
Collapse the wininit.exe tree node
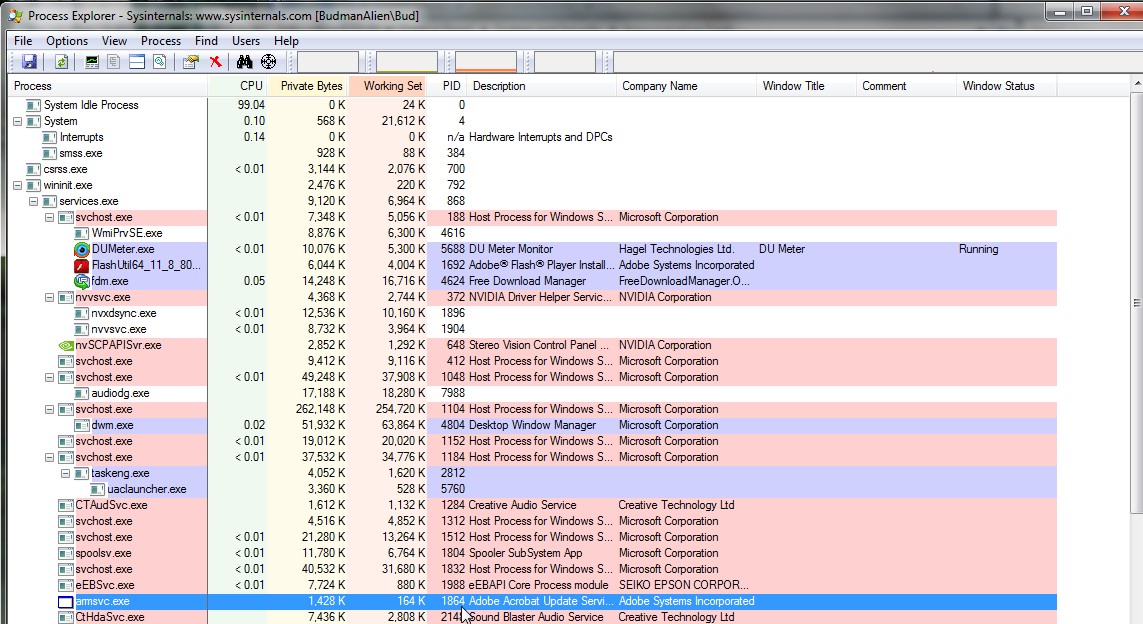coord(17,186)
